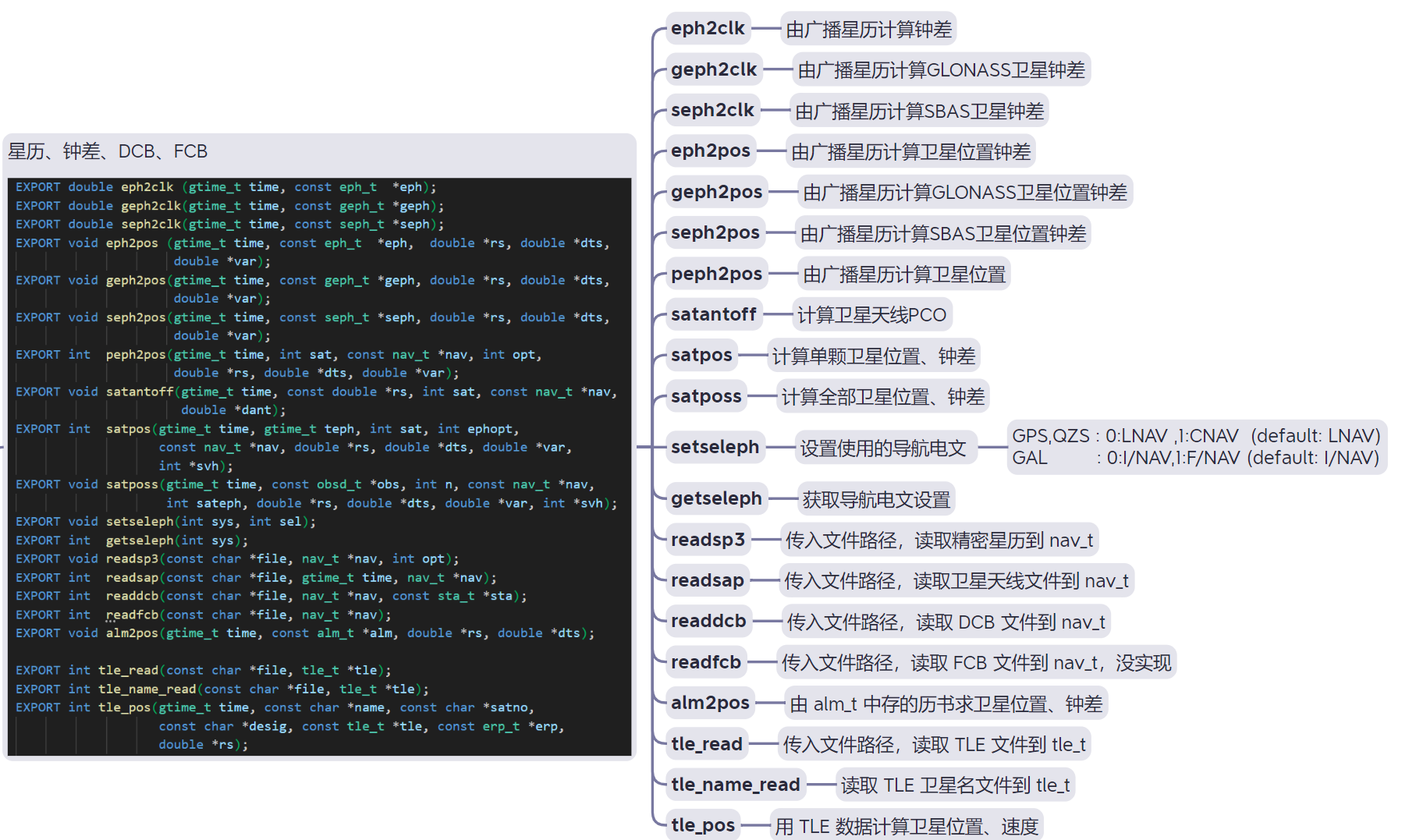Click the code line declaring alm2pos
The width and height of the screenshot is (1423, 840).
pos(305,633)
